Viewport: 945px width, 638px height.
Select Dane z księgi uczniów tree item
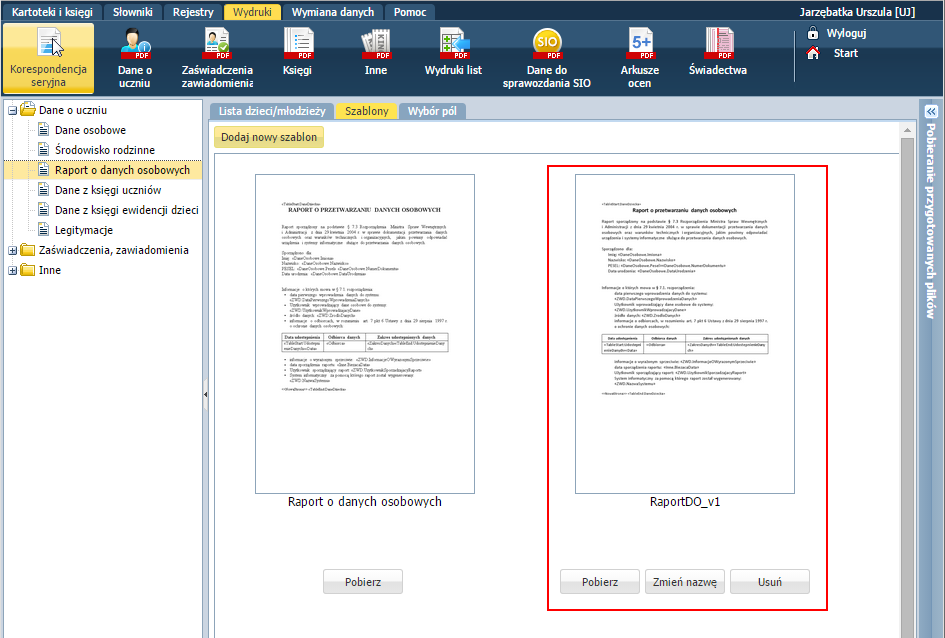(108, 190)
